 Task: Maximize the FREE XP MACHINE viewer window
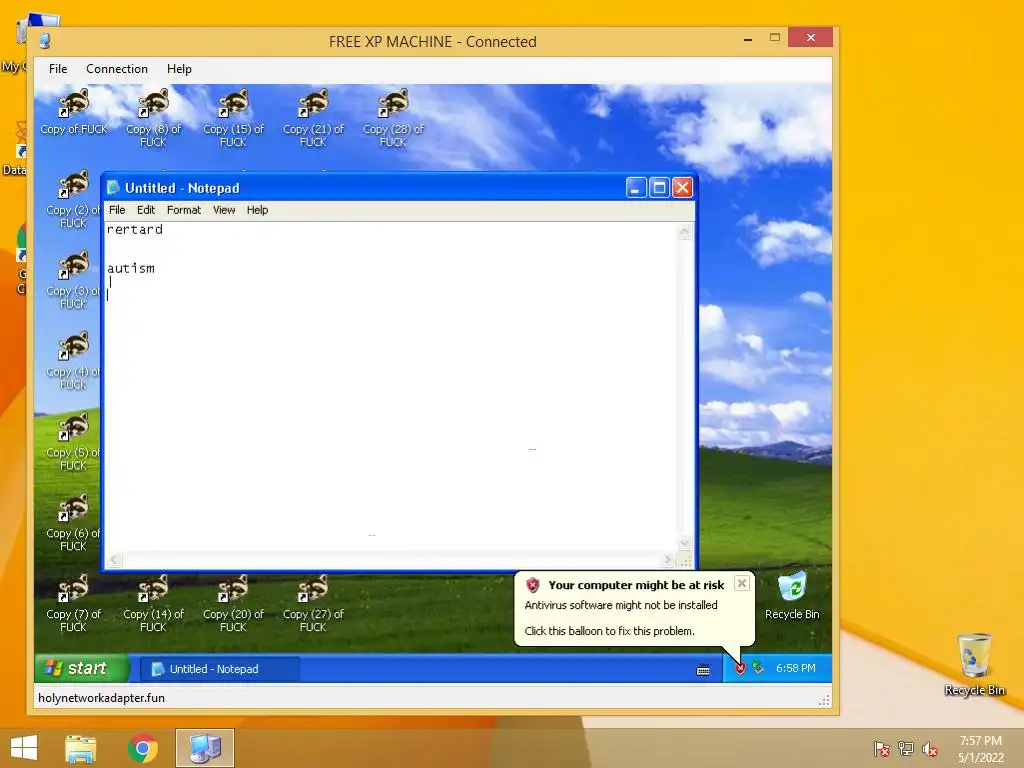(775, 38)
